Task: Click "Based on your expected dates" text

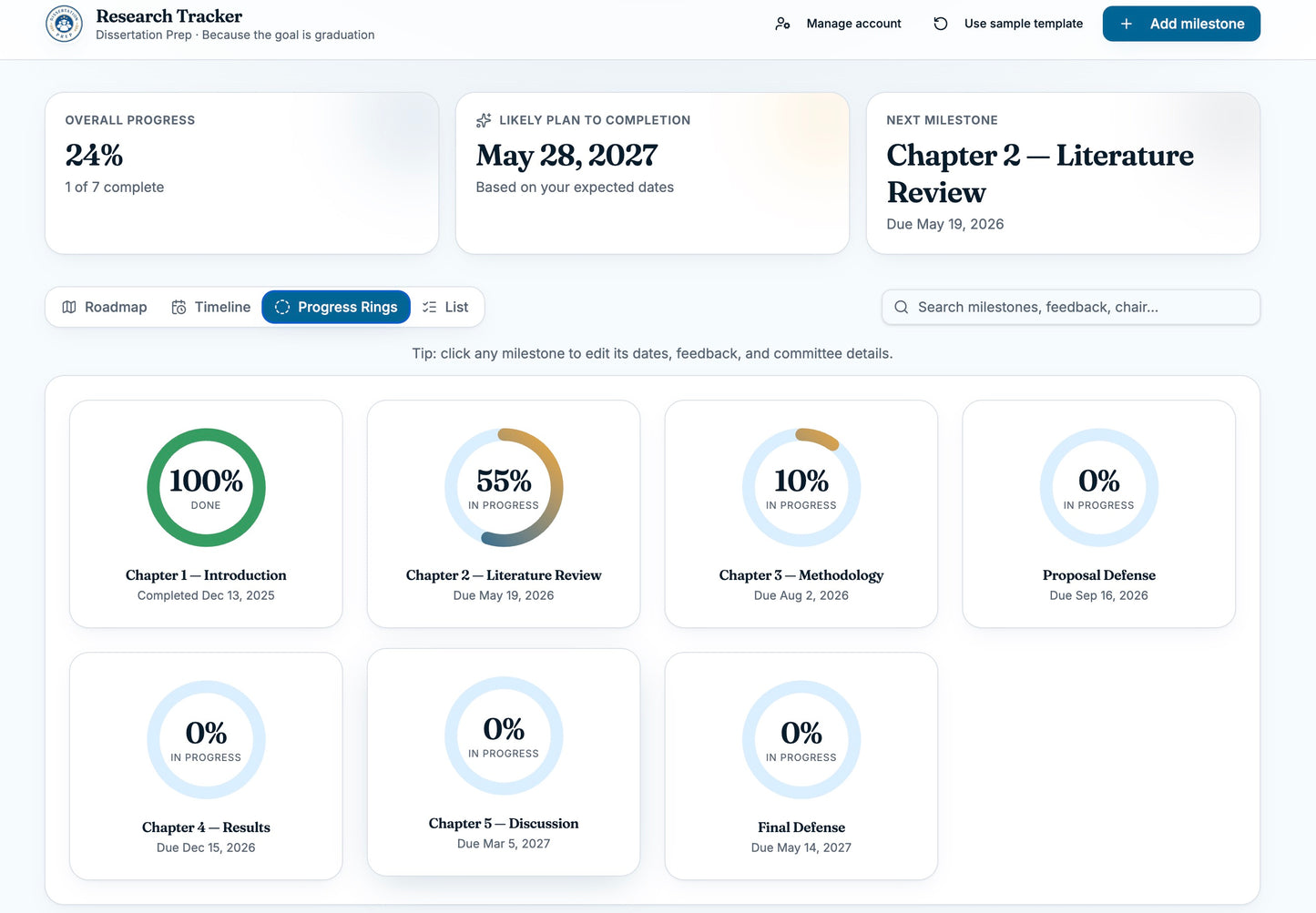Action: pos(575,188)
